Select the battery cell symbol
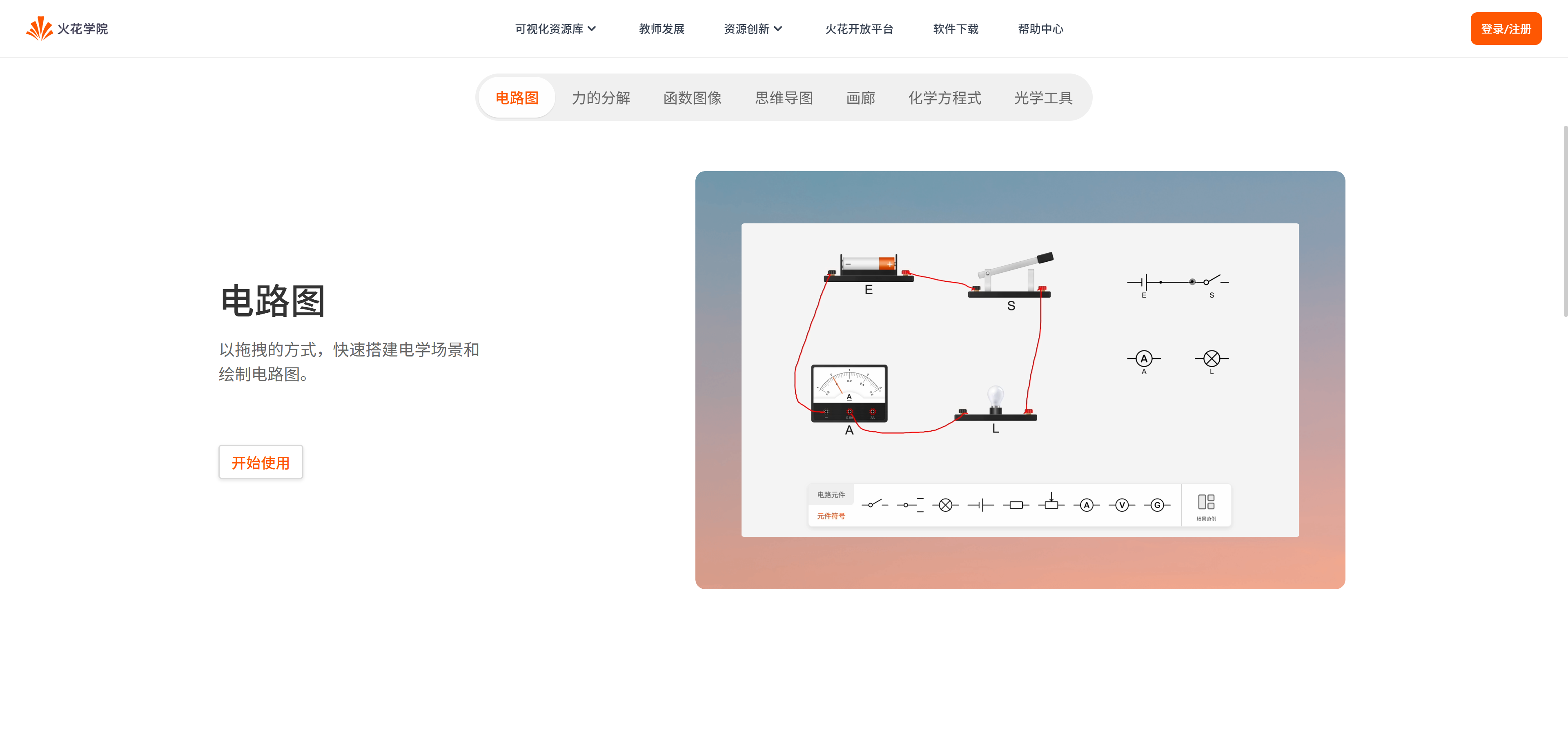The image size is (1568, 744). (x=980, y=505)
